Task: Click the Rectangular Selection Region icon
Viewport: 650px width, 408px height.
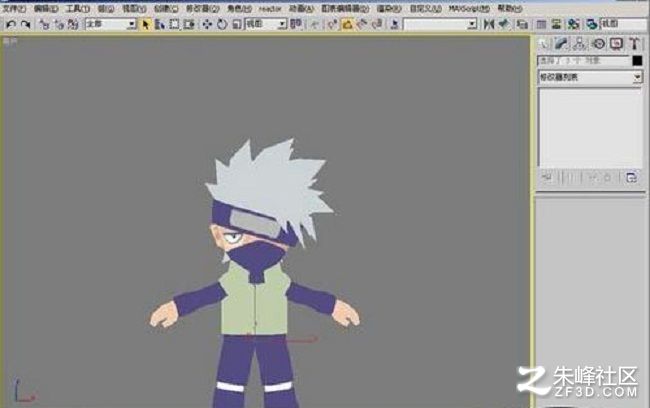Action: [174, 24]
